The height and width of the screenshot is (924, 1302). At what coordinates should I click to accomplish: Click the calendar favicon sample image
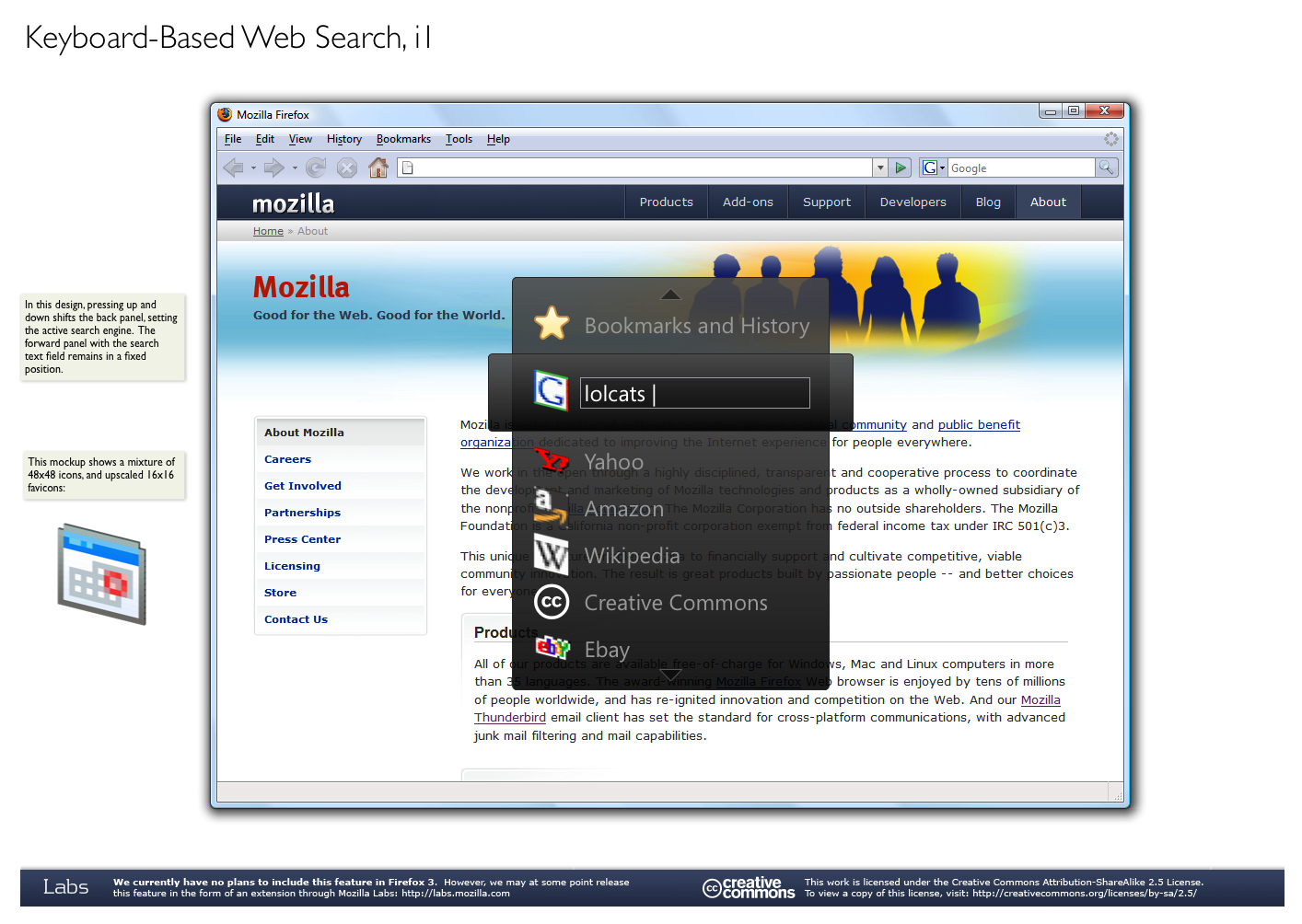102,573
